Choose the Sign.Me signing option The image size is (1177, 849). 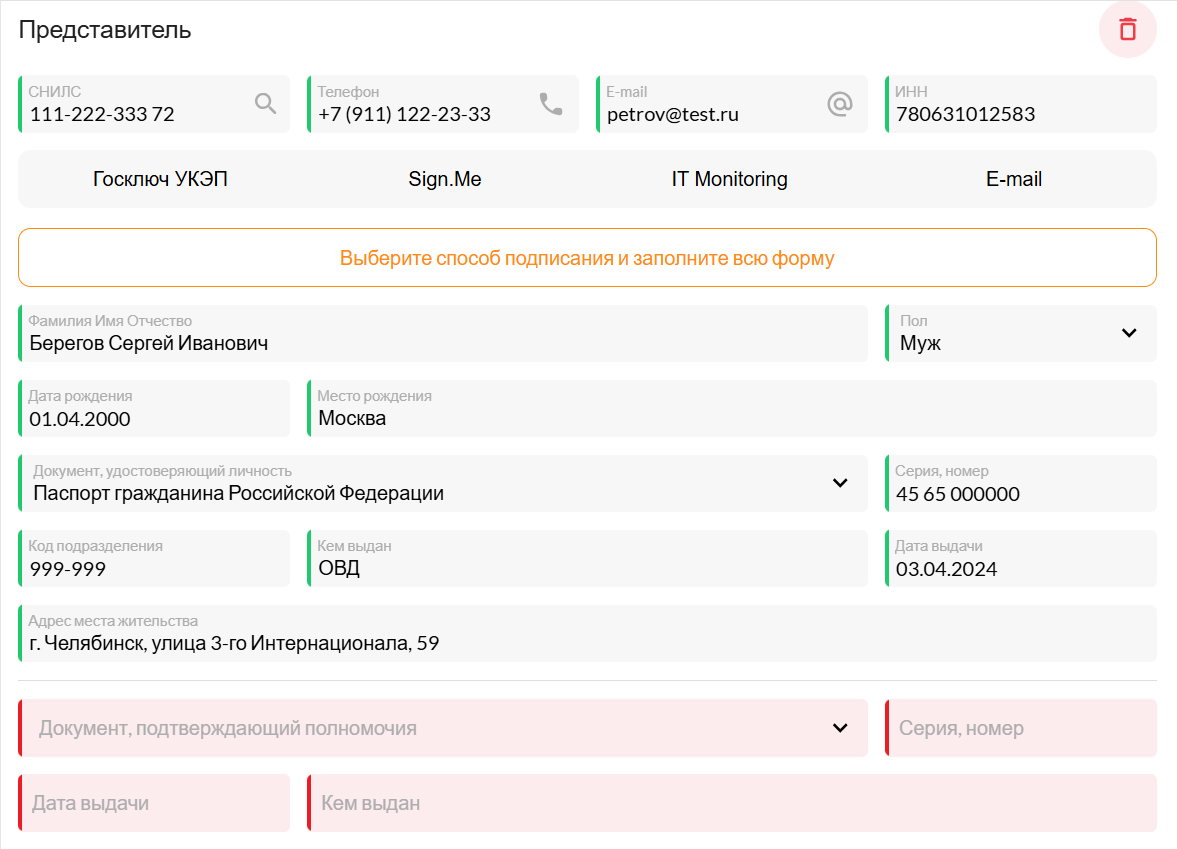tap(445, 179)
